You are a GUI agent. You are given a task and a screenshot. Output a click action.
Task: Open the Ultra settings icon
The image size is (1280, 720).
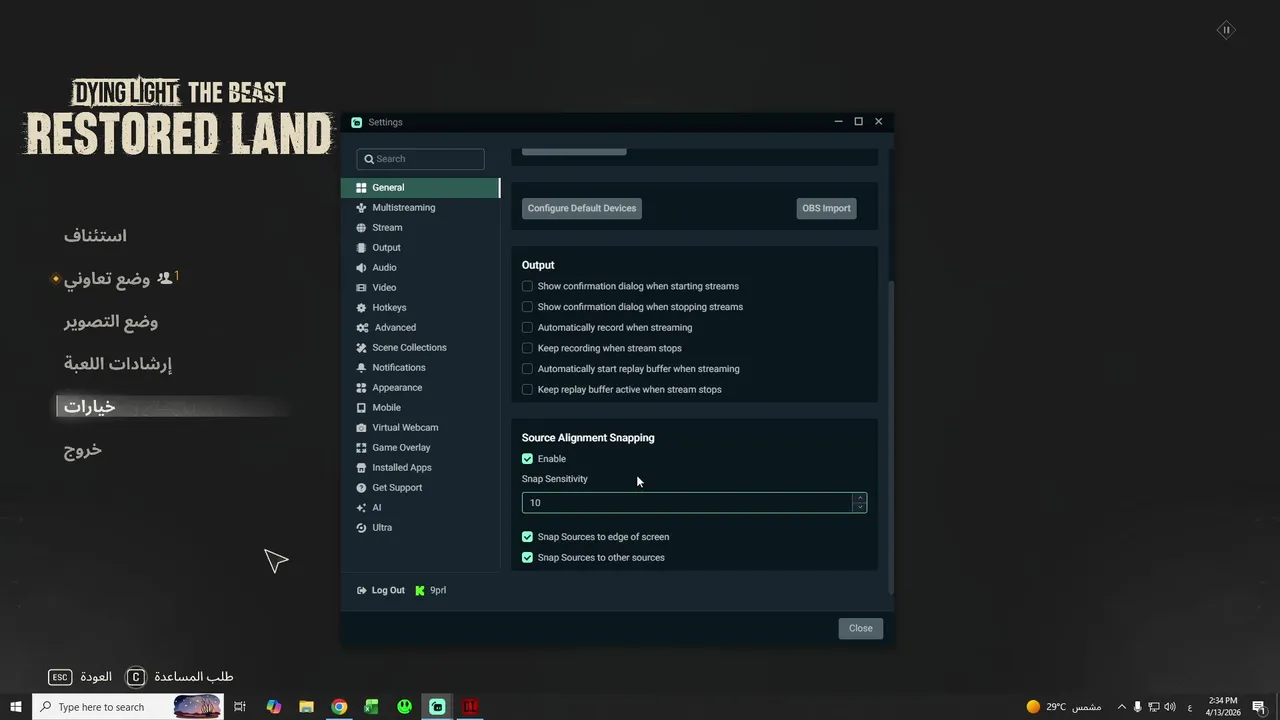pyautogui.click(x=362, y=528)
